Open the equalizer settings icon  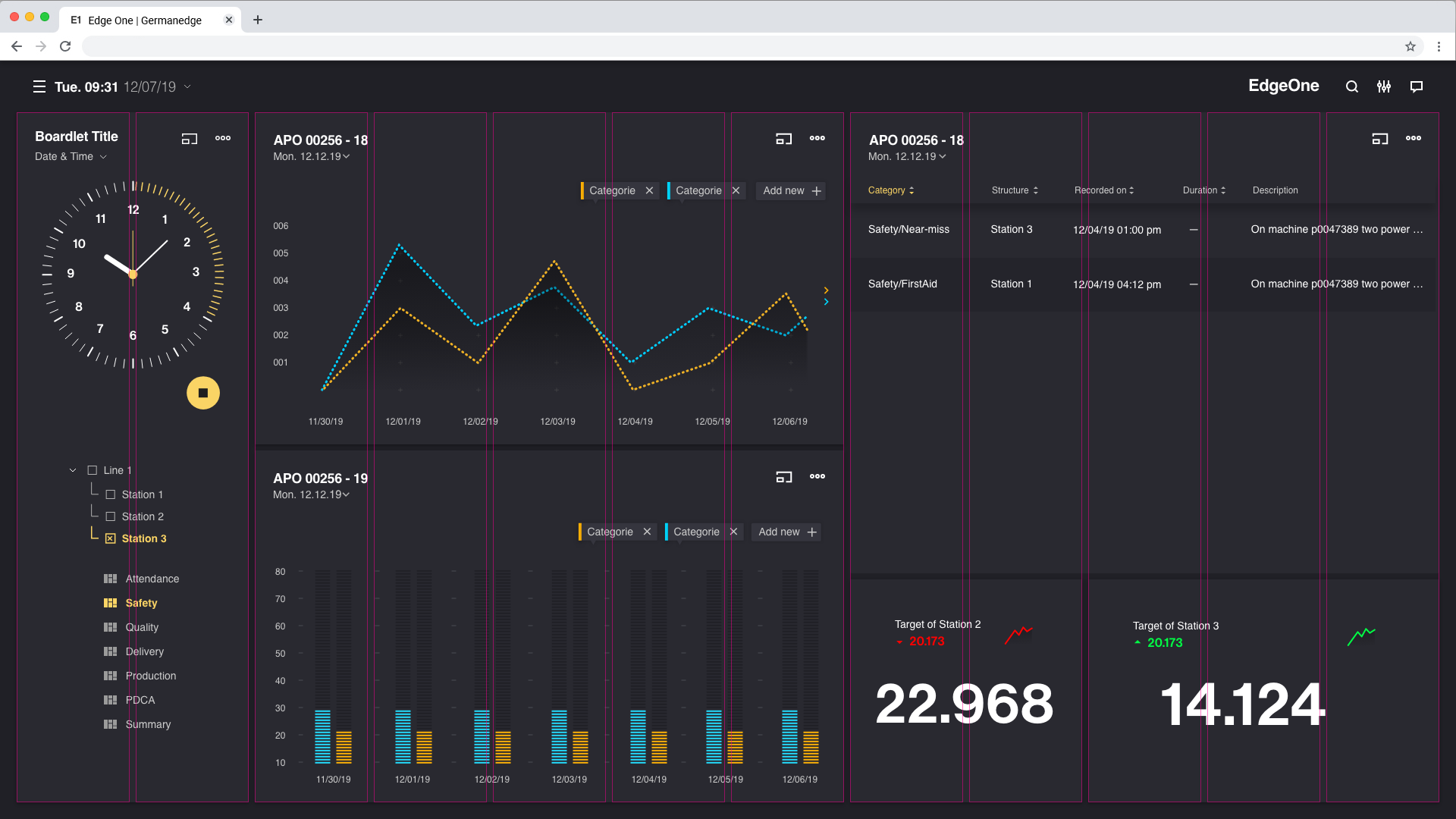1384,87
